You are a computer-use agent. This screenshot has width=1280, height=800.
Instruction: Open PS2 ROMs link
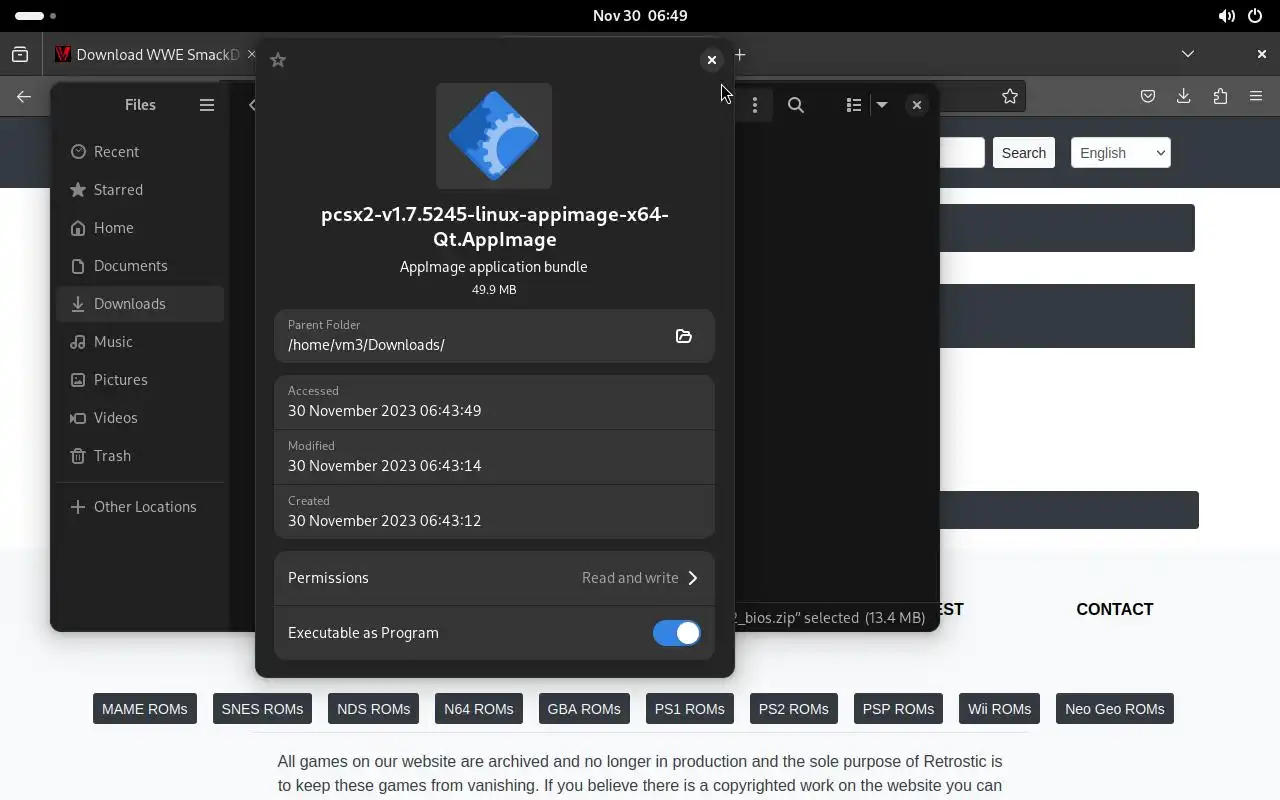(794, 709)
